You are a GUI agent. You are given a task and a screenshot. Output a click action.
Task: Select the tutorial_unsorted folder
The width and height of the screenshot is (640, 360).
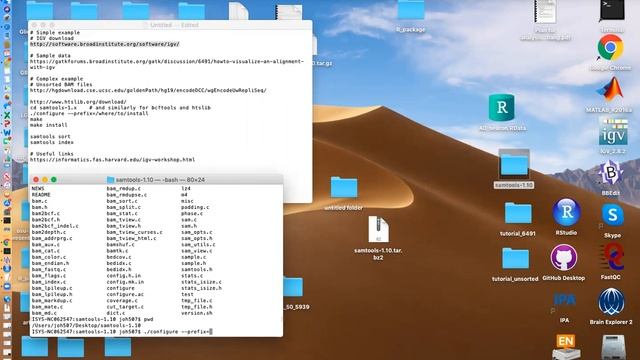click(516, 258)
